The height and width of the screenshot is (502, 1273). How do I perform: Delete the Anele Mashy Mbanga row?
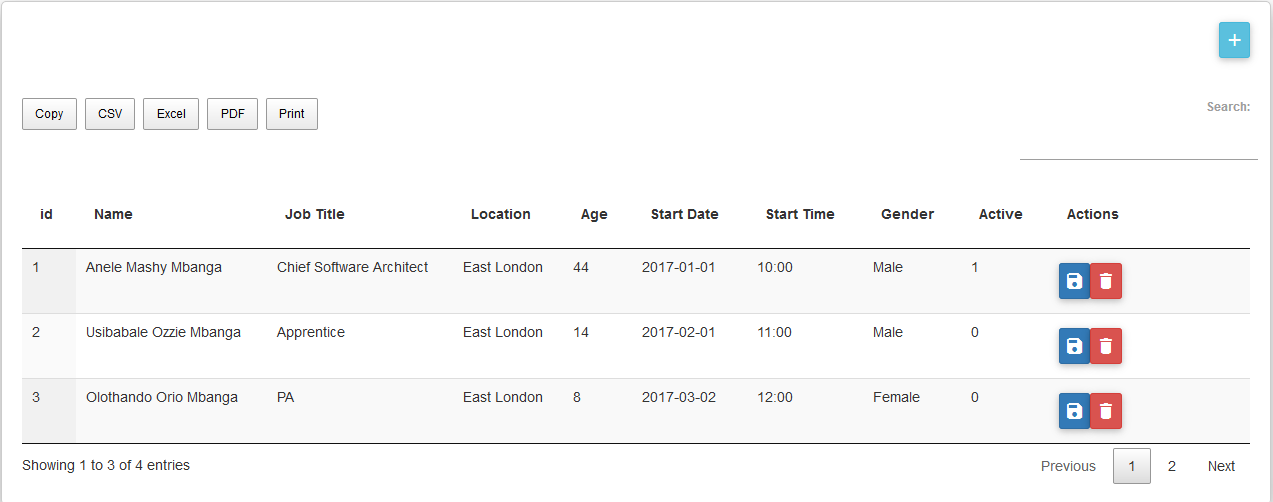click(x=1106, y=282)
